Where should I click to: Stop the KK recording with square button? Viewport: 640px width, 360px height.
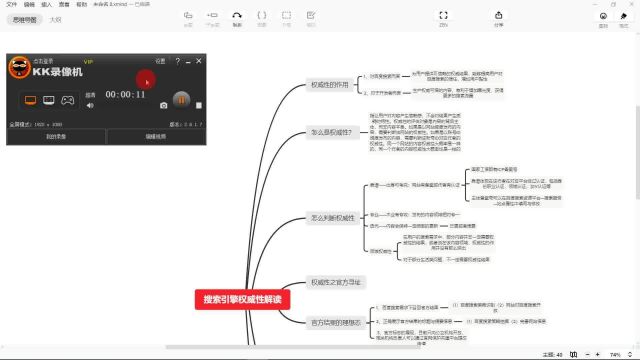[199, 105]
